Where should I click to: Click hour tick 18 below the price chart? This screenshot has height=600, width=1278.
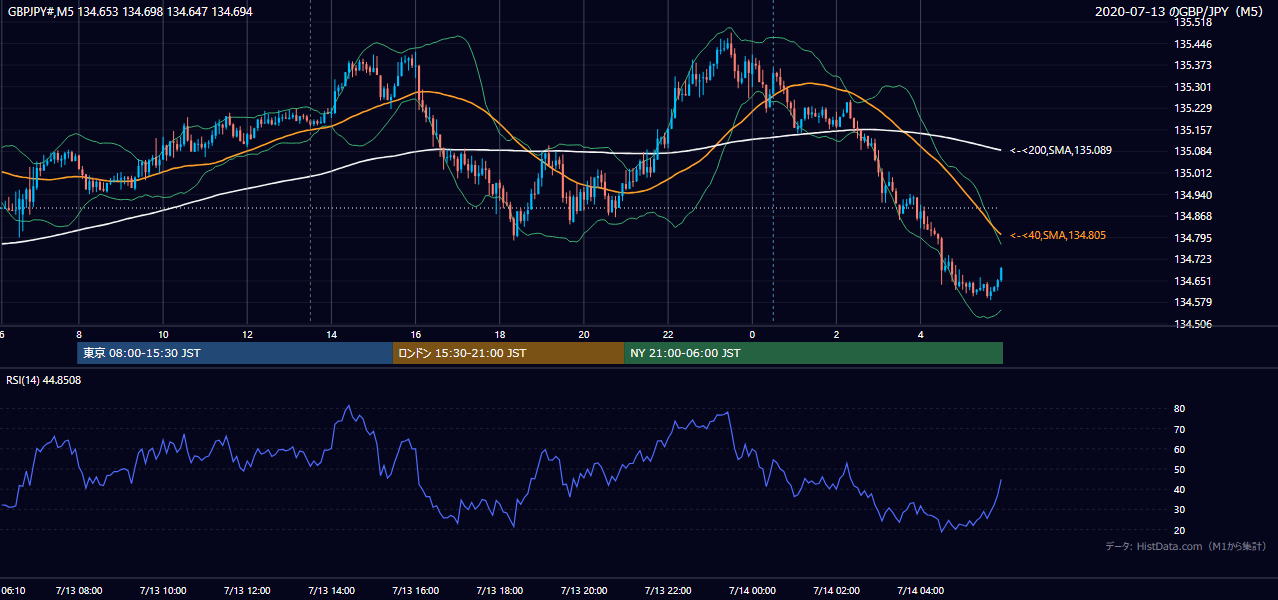pos(500,334)
